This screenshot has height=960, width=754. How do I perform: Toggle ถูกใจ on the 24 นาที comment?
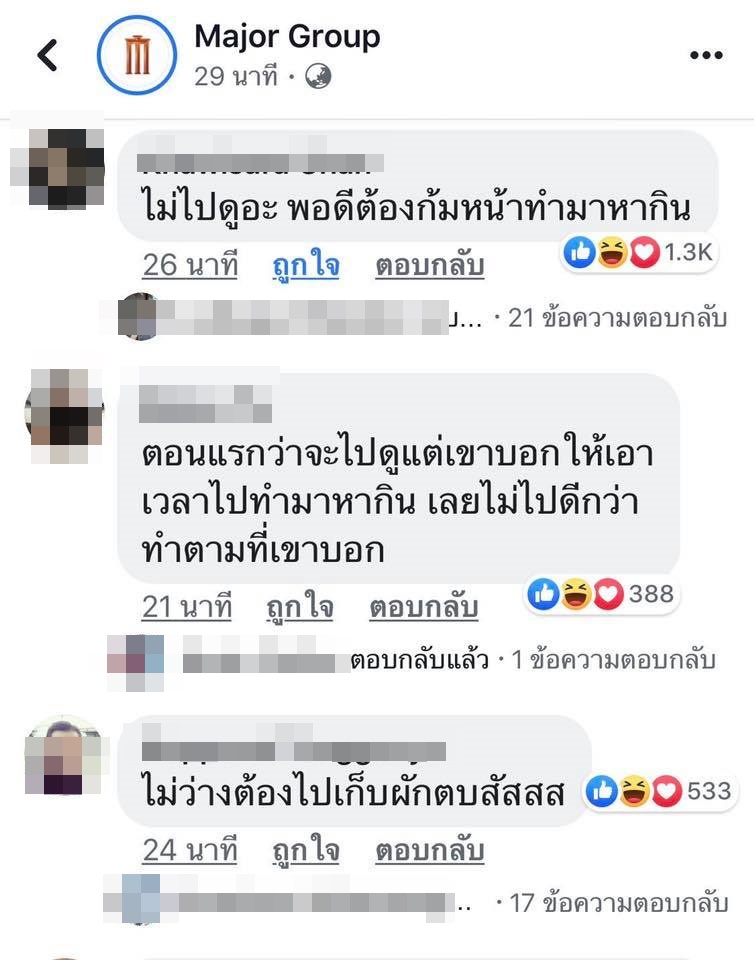(x=306, y=850)
